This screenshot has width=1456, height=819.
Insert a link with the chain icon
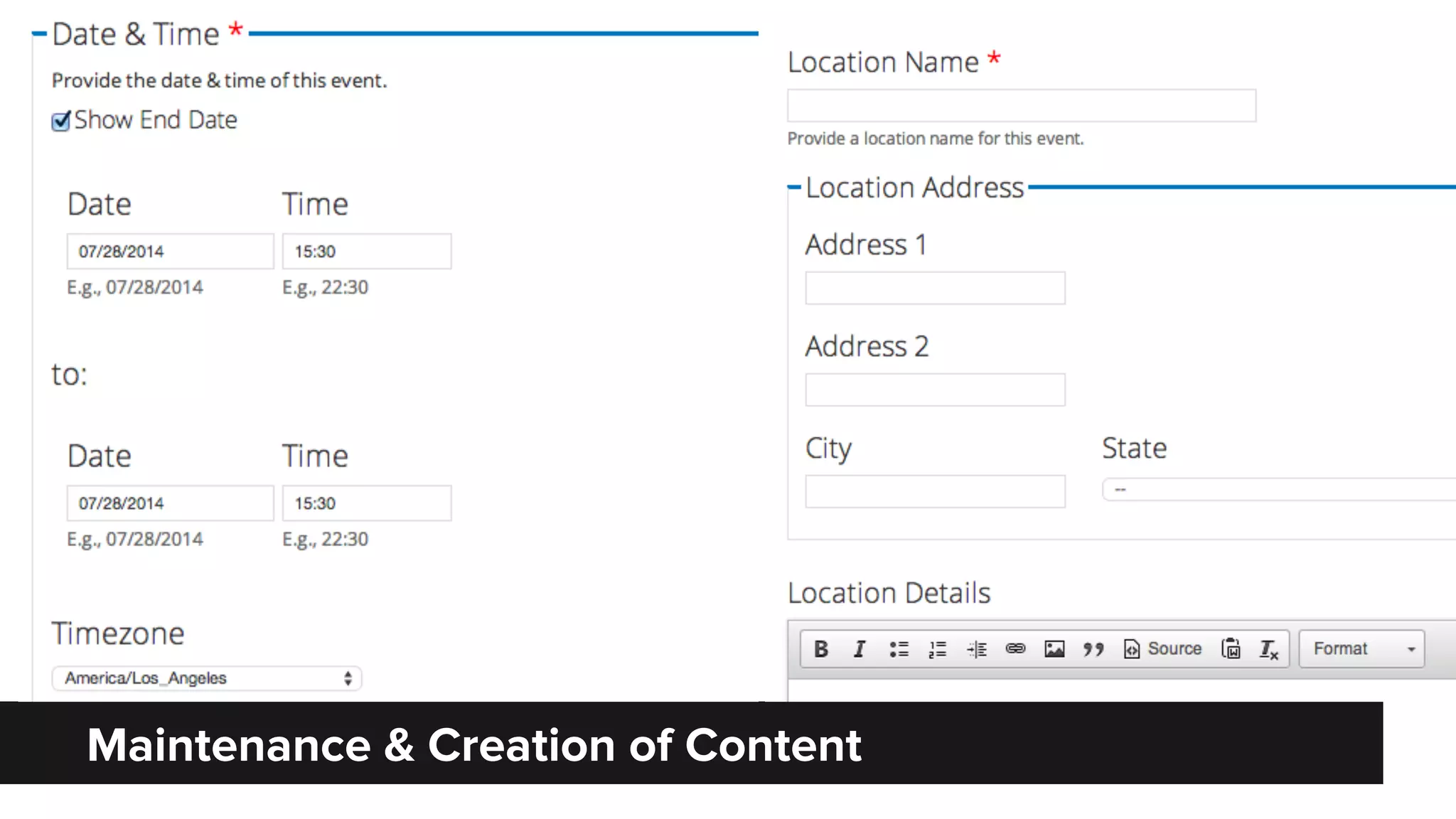[1015, 649]
